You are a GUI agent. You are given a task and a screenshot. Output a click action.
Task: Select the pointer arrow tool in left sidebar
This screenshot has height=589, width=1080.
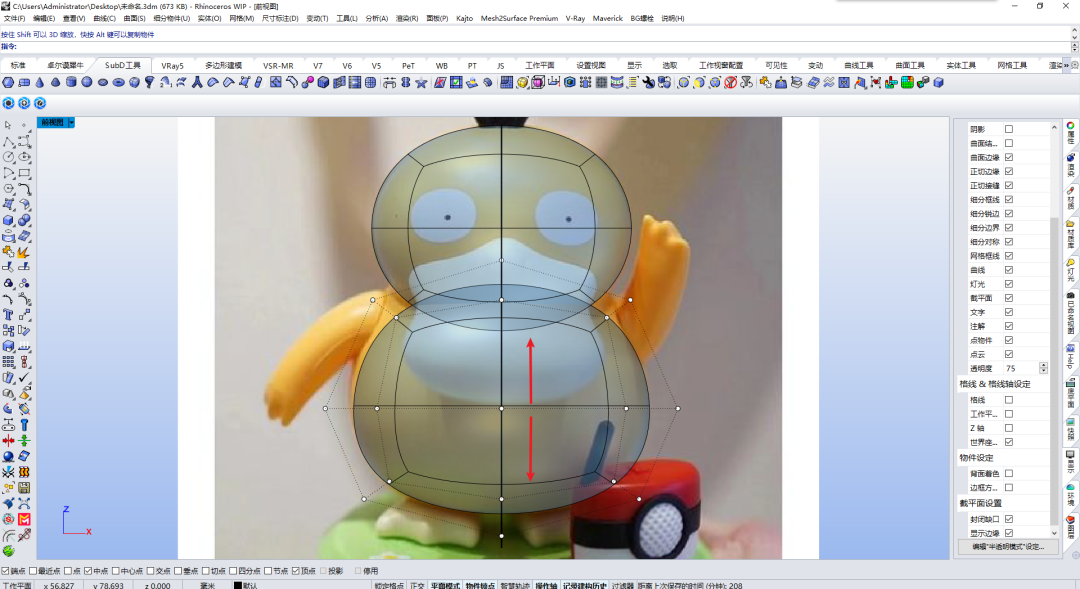coord(8,125)
